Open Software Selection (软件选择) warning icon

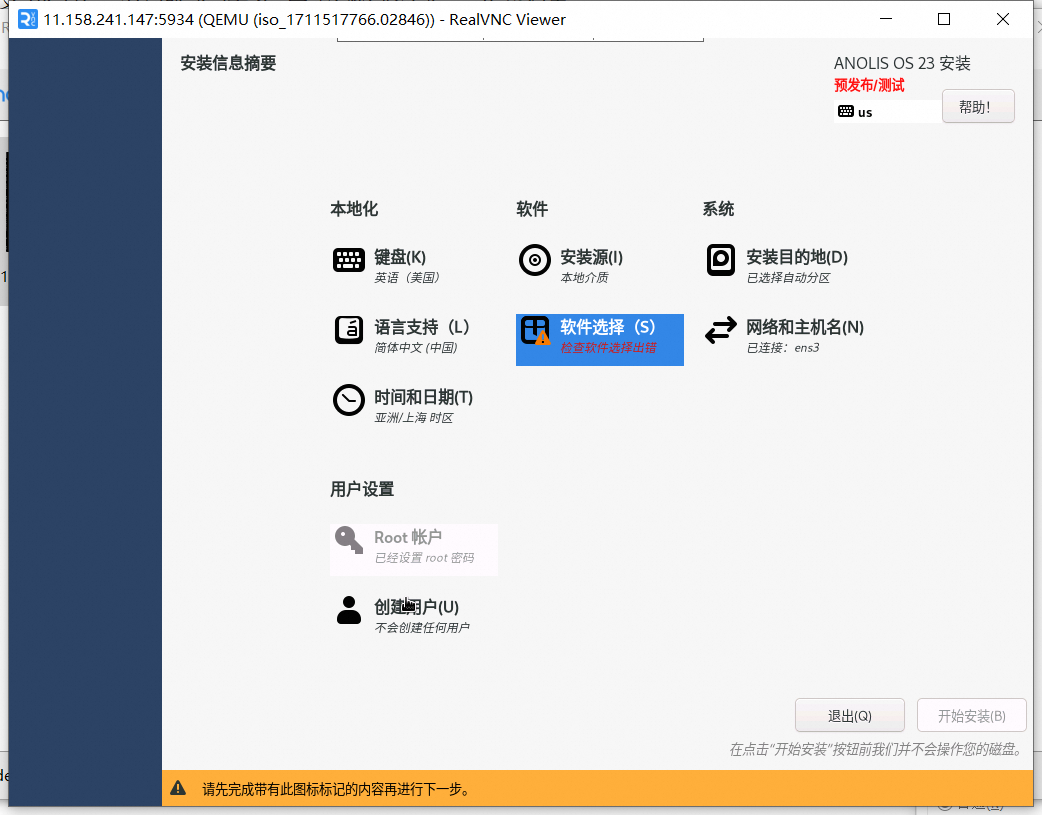pos(536,331)
